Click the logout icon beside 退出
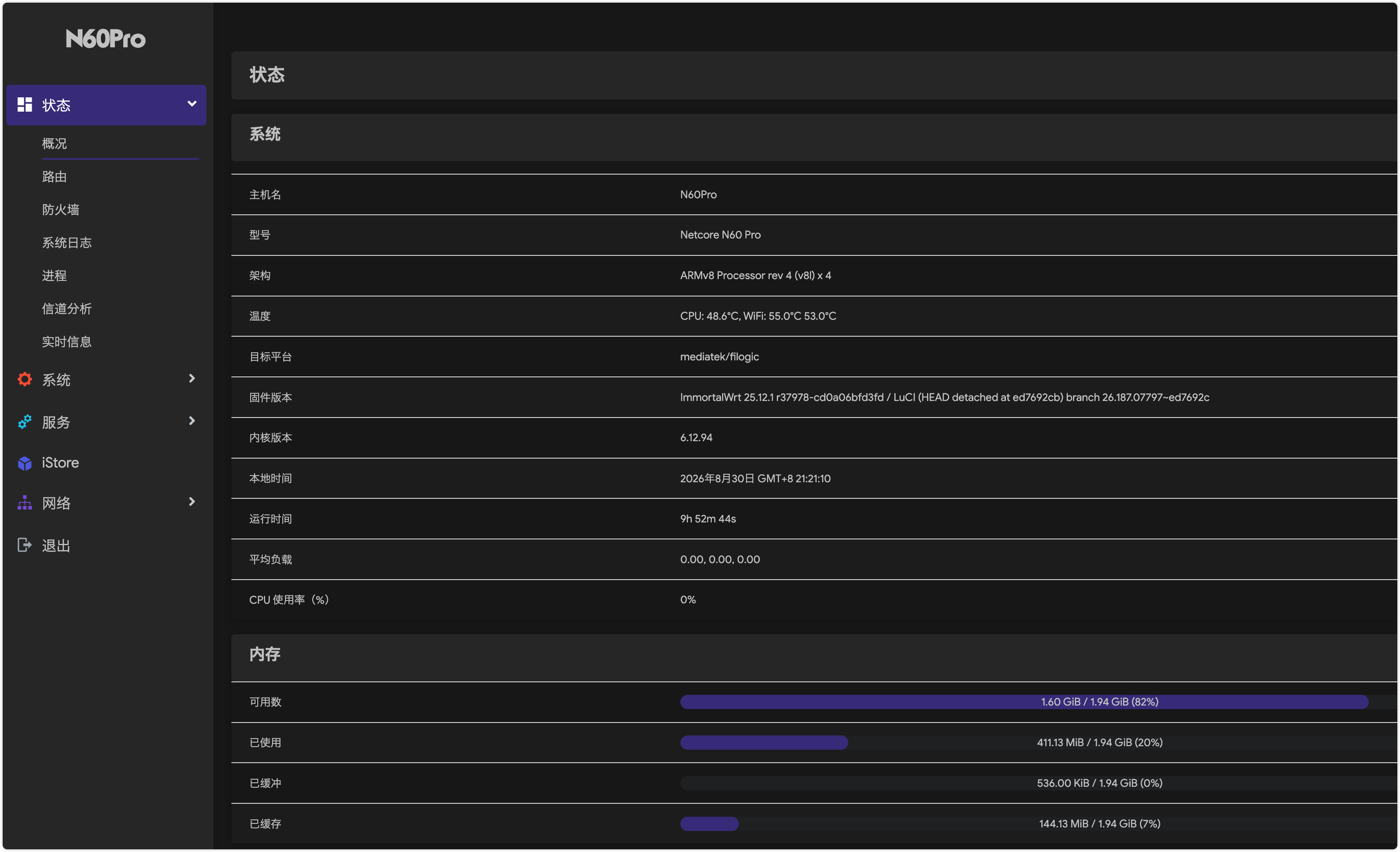The image size is (1400, 852). pos(25,545)
